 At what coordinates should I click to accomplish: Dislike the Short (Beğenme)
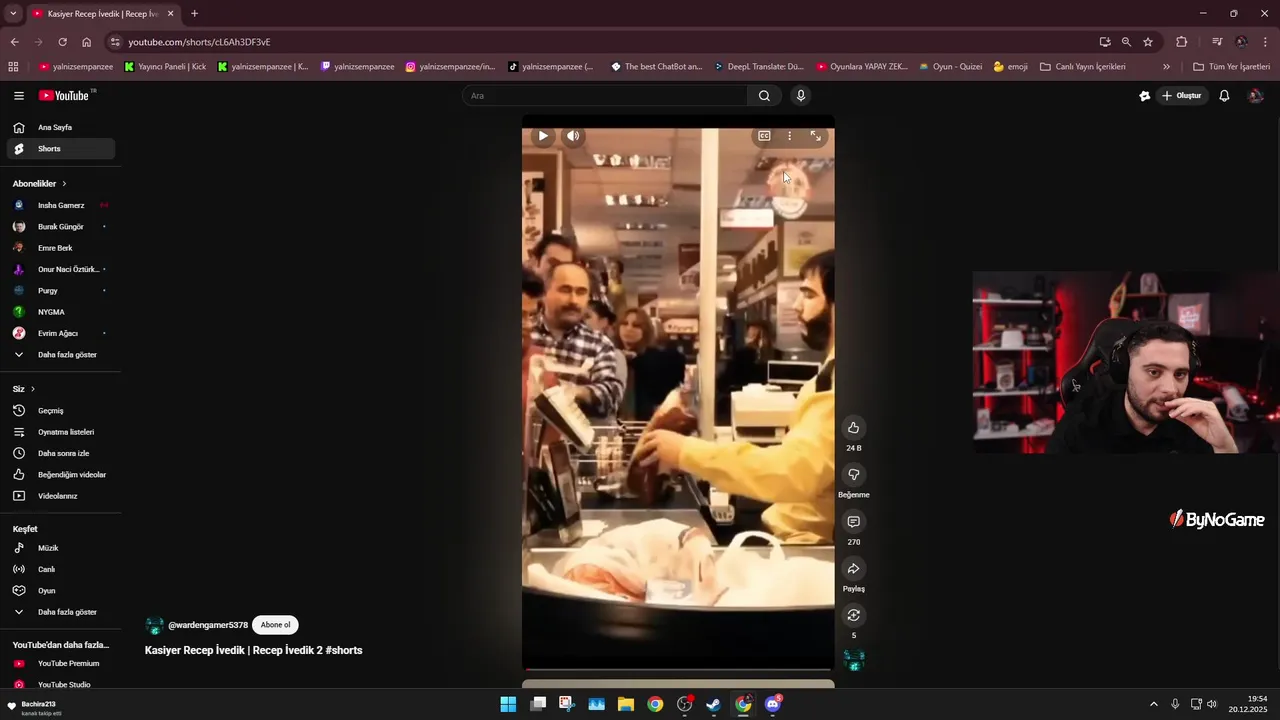tap(853, 475)
